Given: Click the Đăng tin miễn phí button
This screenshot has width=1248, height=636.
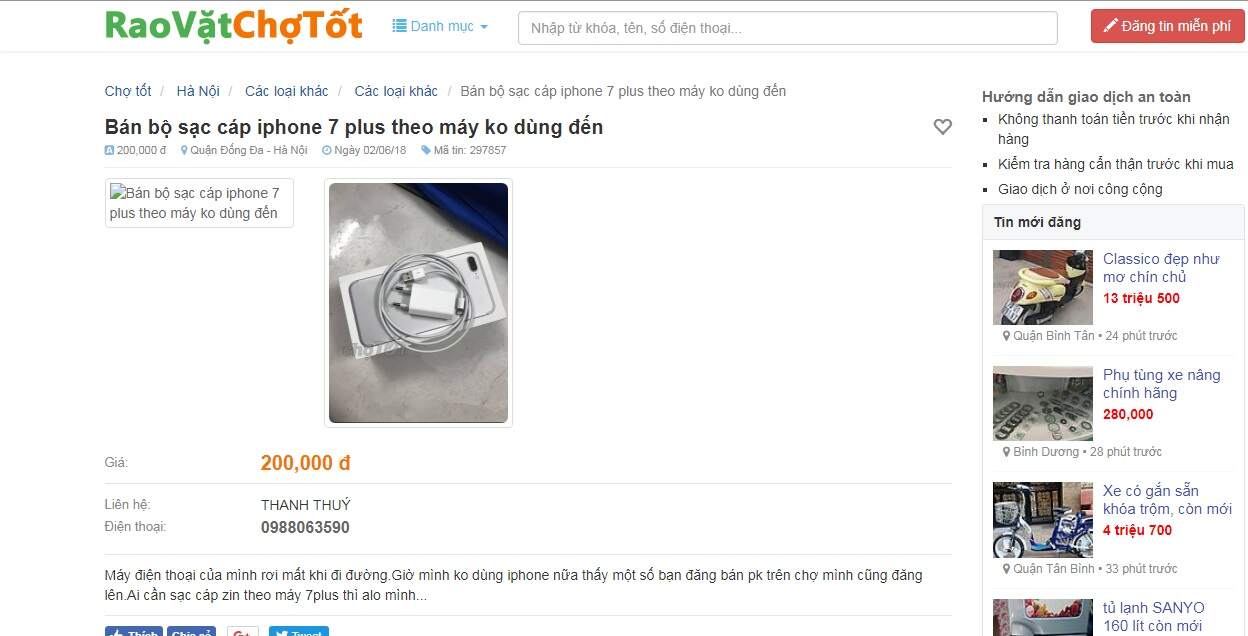Looking at the screenshot, I should point(1167,26).
